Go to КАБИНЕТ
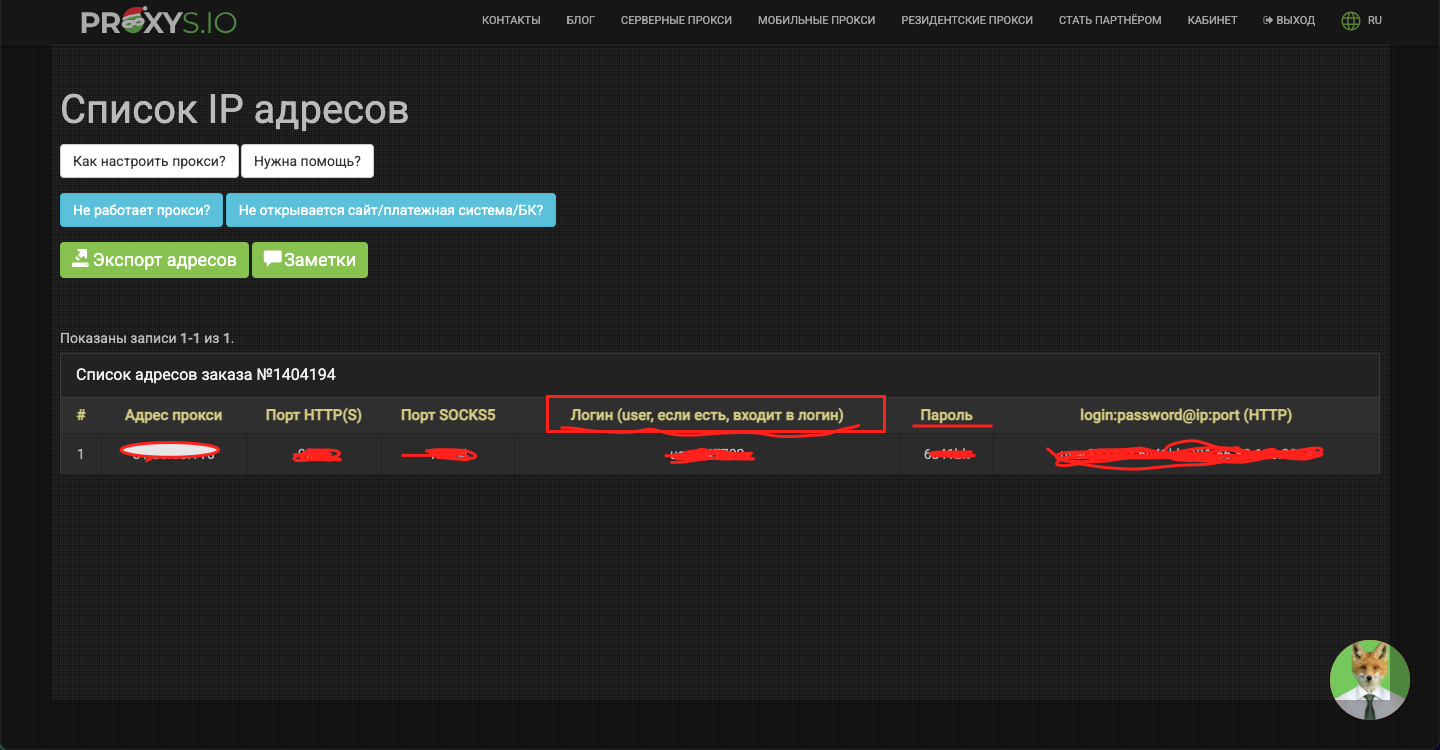 point(1212,20)
